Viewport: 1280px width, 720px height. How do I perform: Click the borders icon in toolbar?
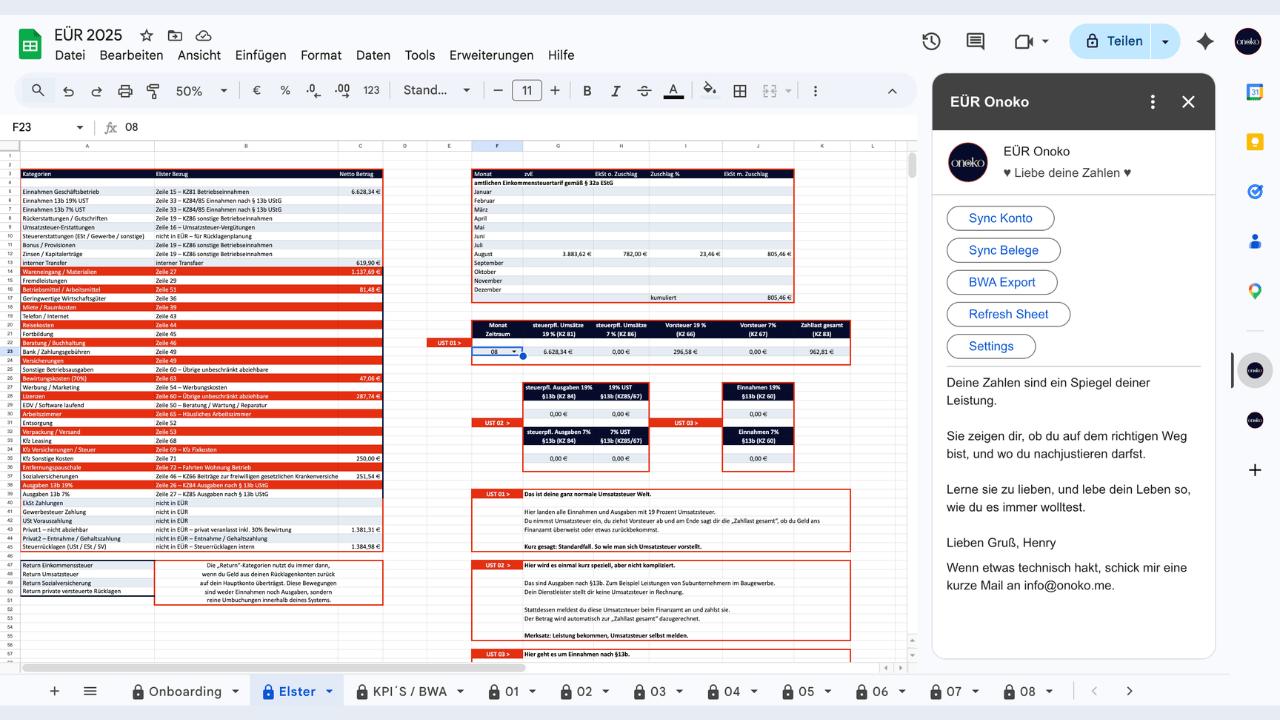[740, 91]
